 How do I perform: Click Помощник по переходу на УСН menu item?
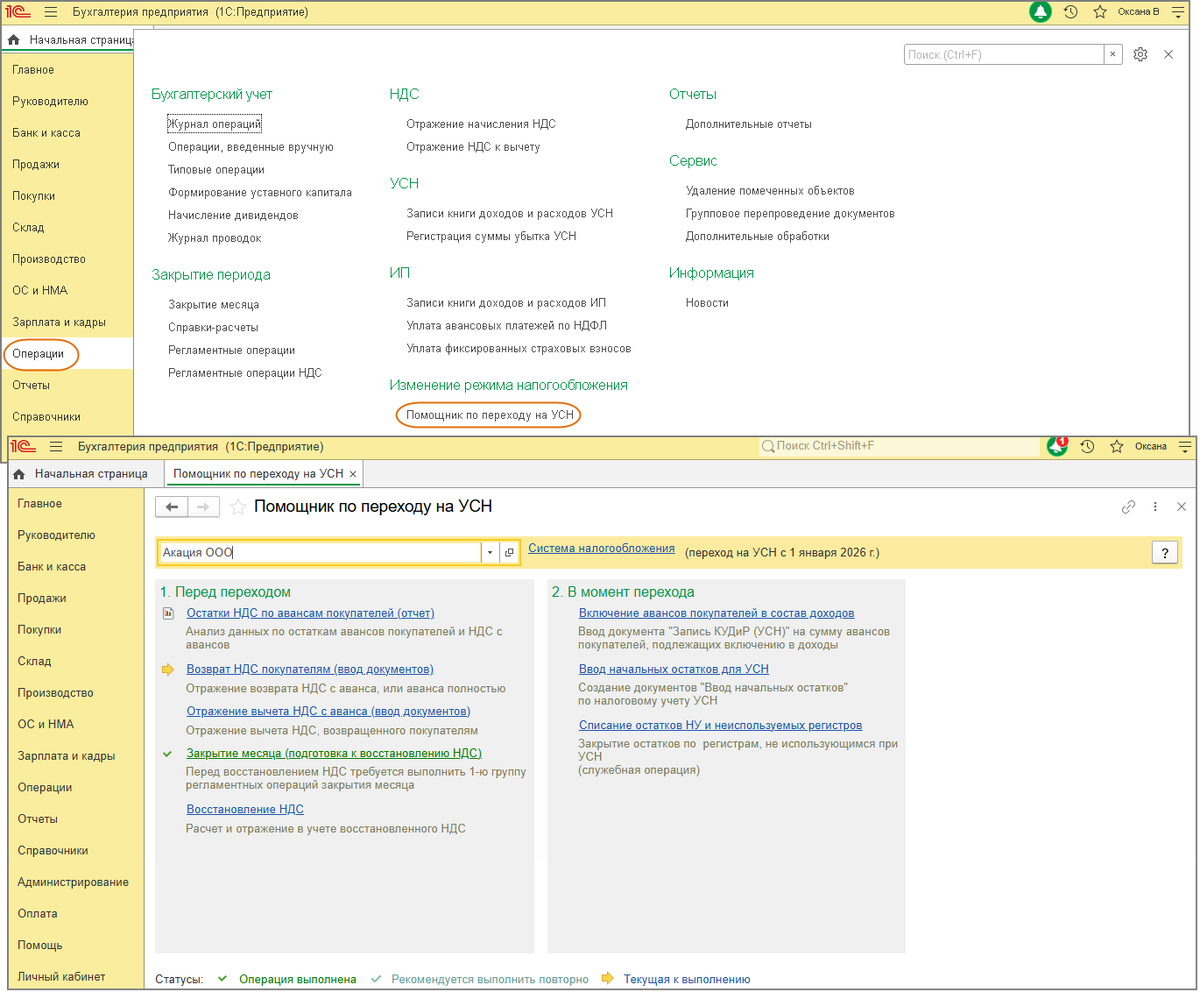[488, 415]
